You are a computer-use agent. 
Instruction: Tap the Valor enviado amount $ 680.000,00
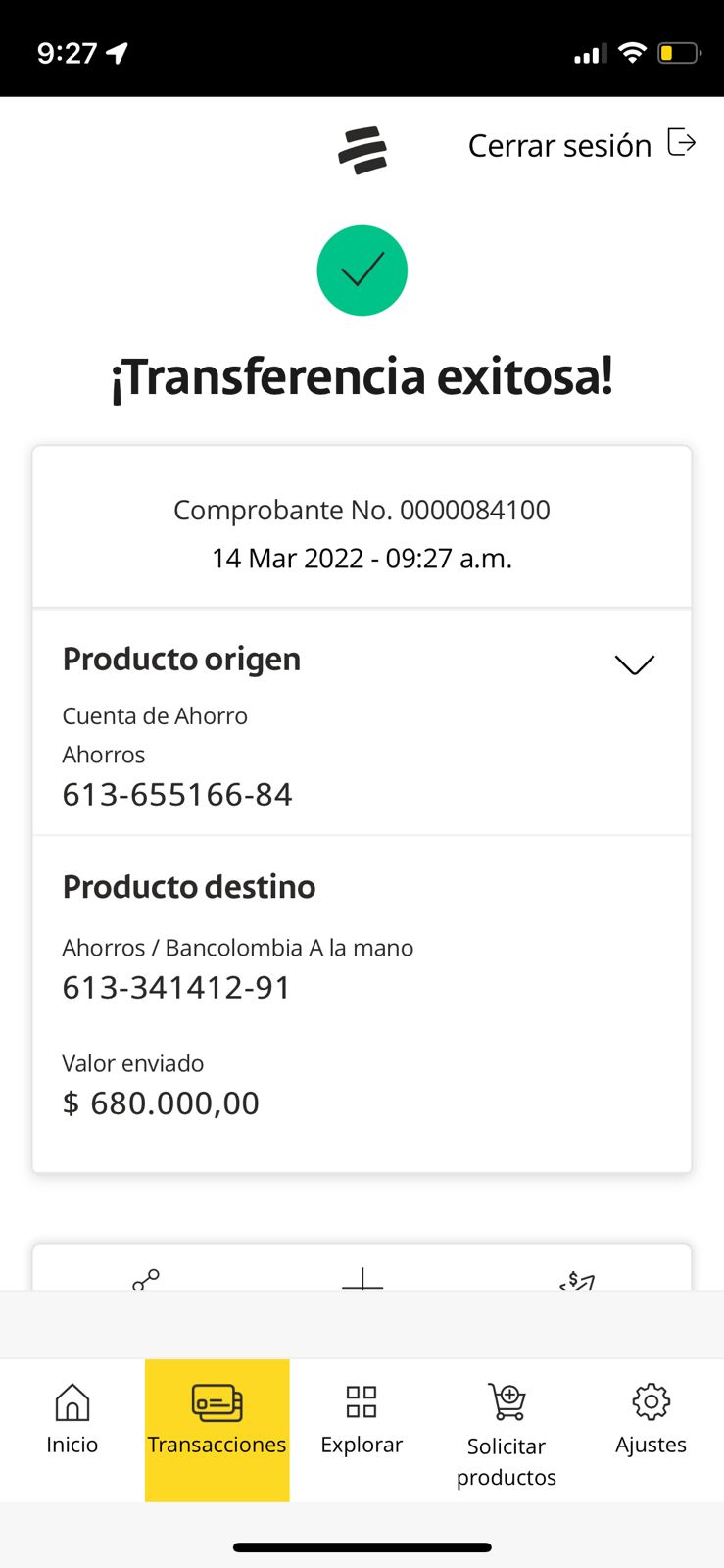tap(161, 1103)
